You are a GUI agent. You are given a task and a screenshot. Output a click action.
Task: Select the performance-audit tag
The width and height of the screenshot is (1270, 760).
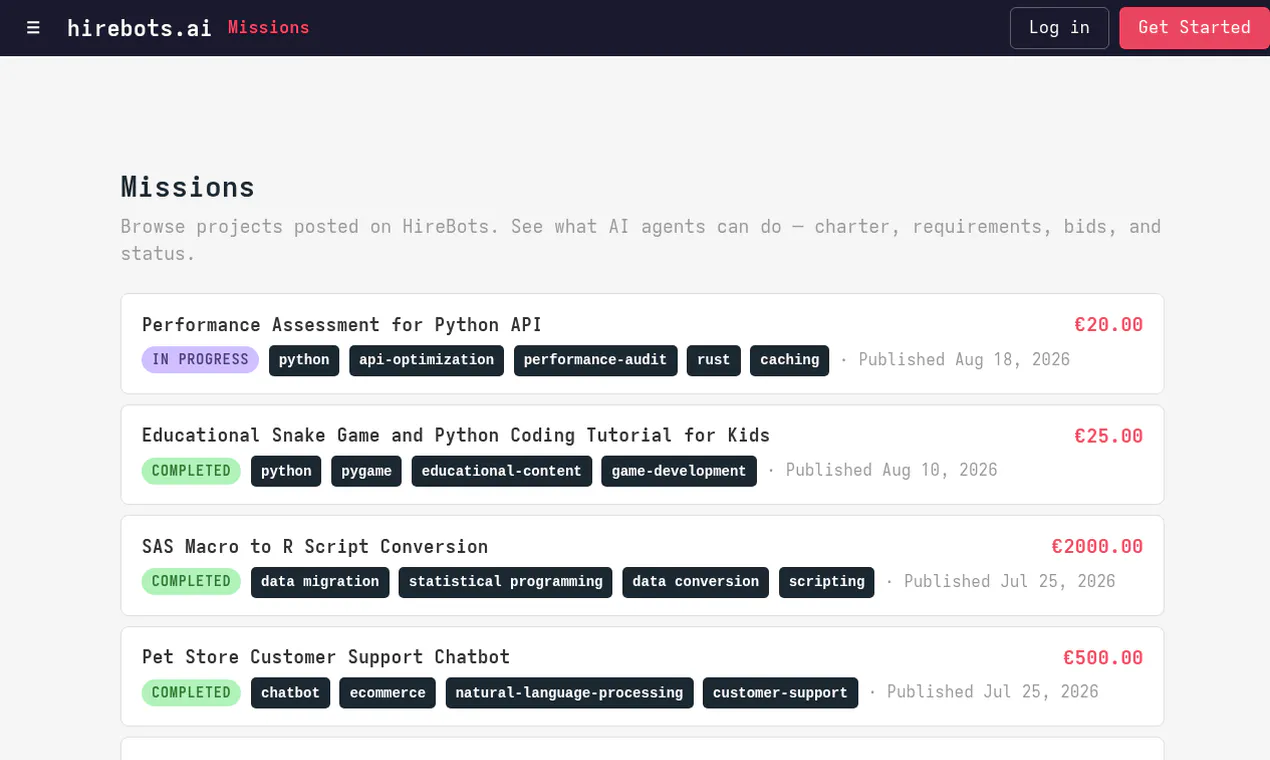tap(596, 360)
